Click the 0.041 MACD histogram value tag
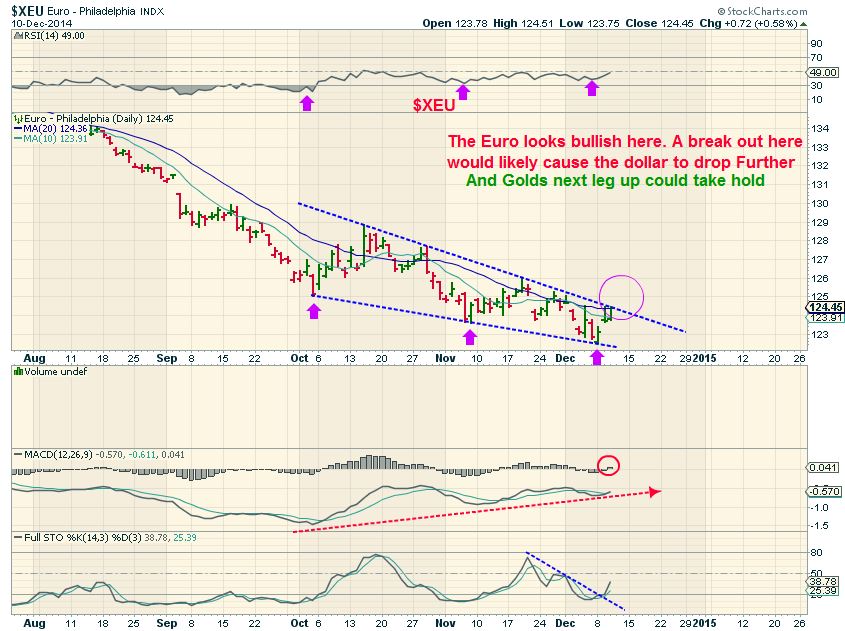The height and width of the screenshot is (631, 845). pyautogui.click(x=823, y=467)
